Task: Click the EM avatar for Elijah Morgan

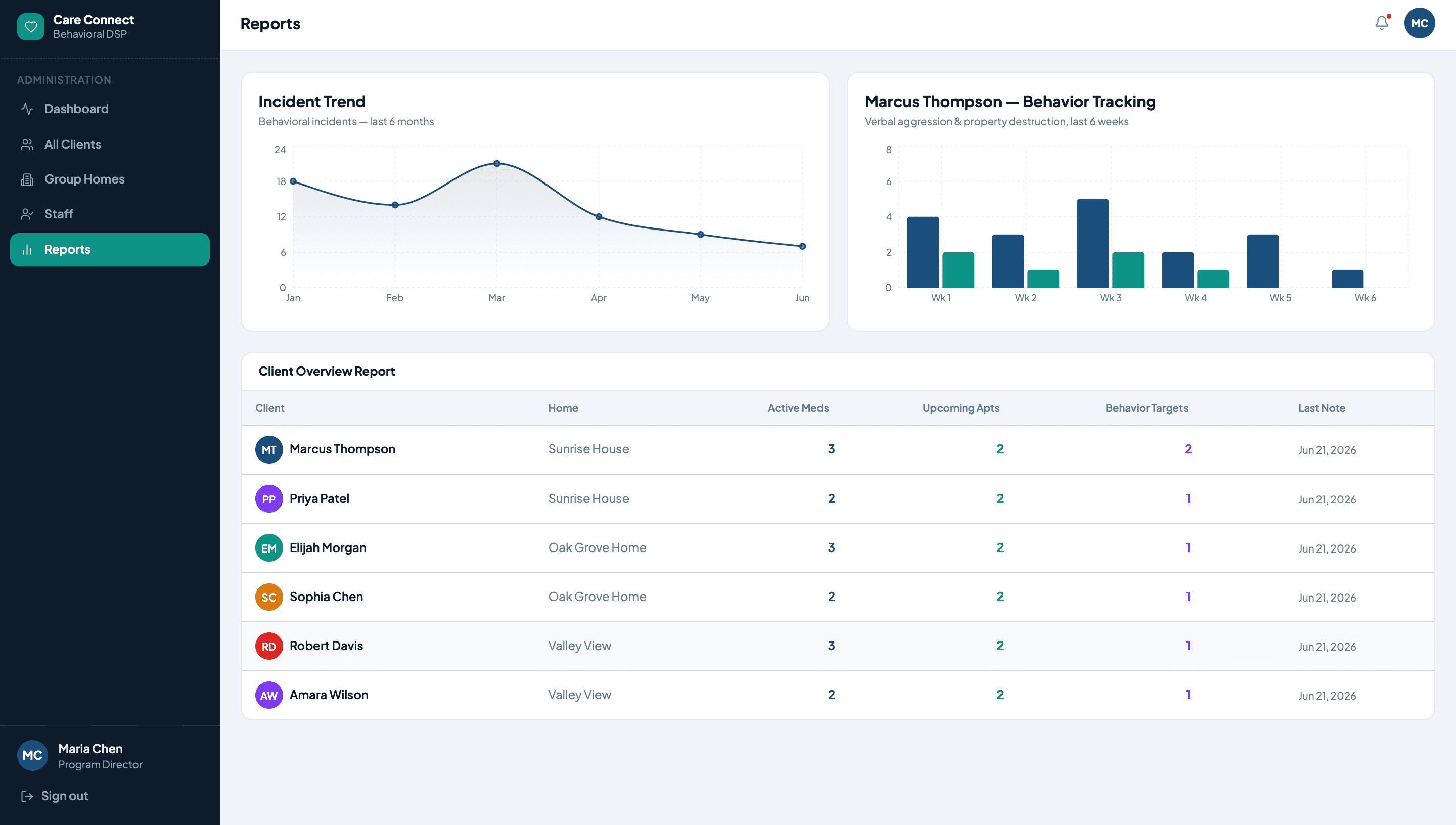Action: pos(268,548)
